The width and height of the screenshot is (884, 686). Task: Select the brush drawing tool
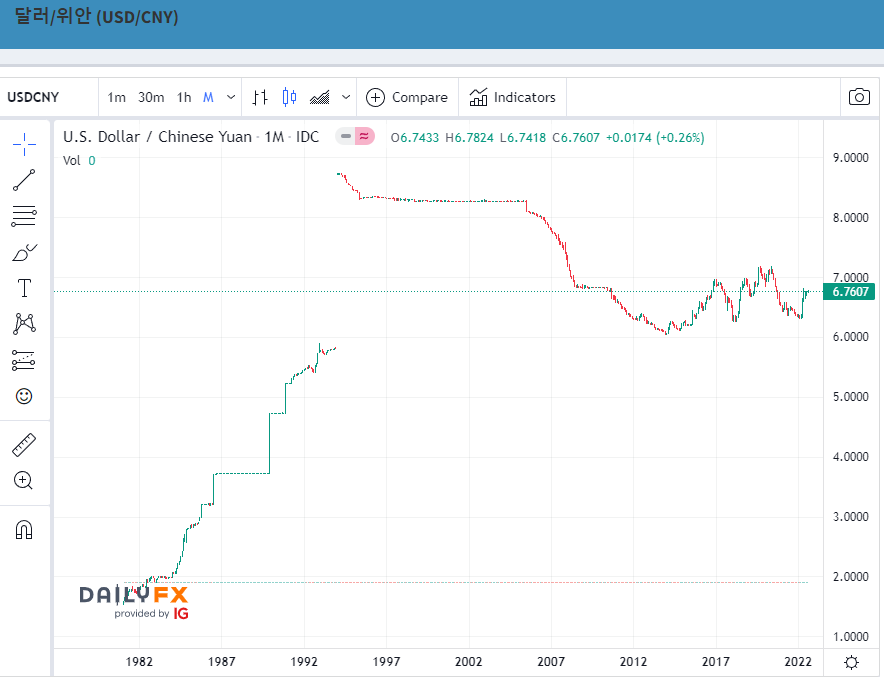(24, 253)
